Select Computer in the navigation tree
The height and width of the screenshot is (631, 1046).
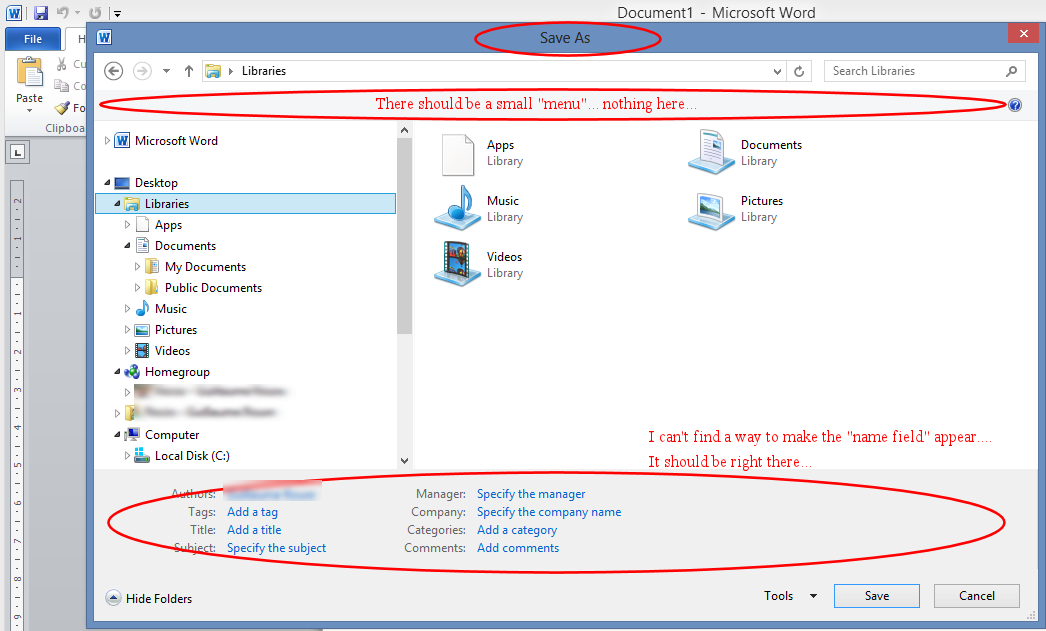coord(172,435)
